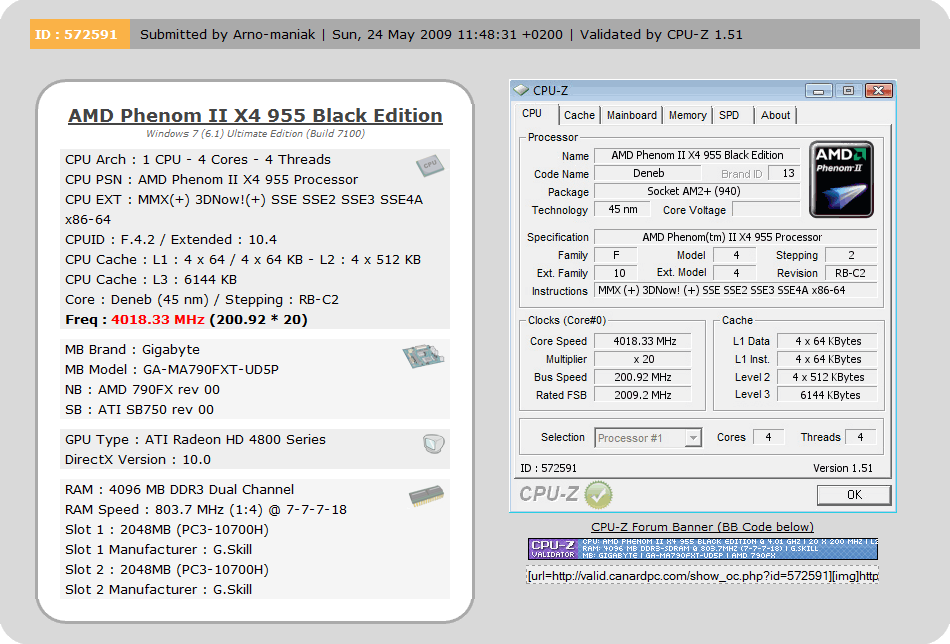The image size is (950, 644).
Task: Switch to the CPU tab
Action: point(532,114)
